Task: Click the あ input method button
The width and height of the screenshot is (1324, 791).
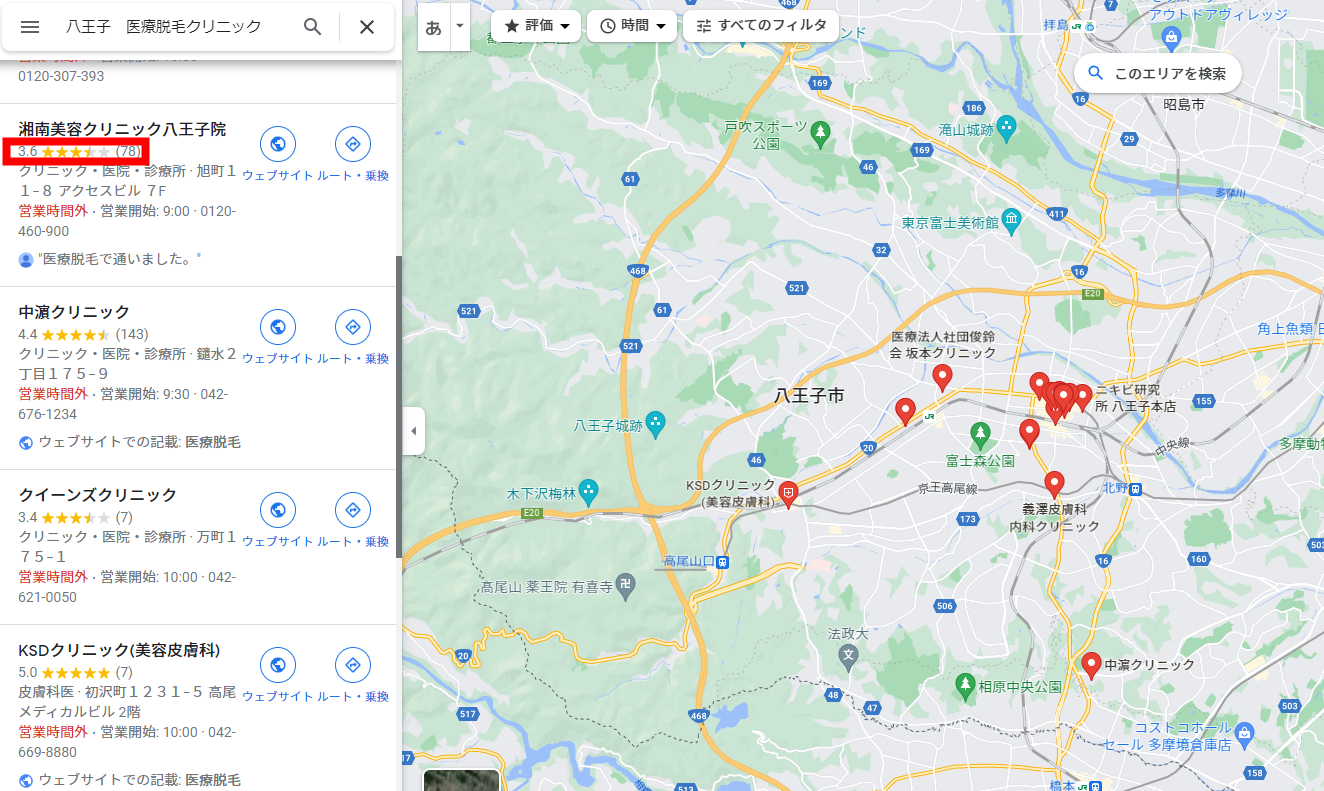Action: click(x=434, y=27)
